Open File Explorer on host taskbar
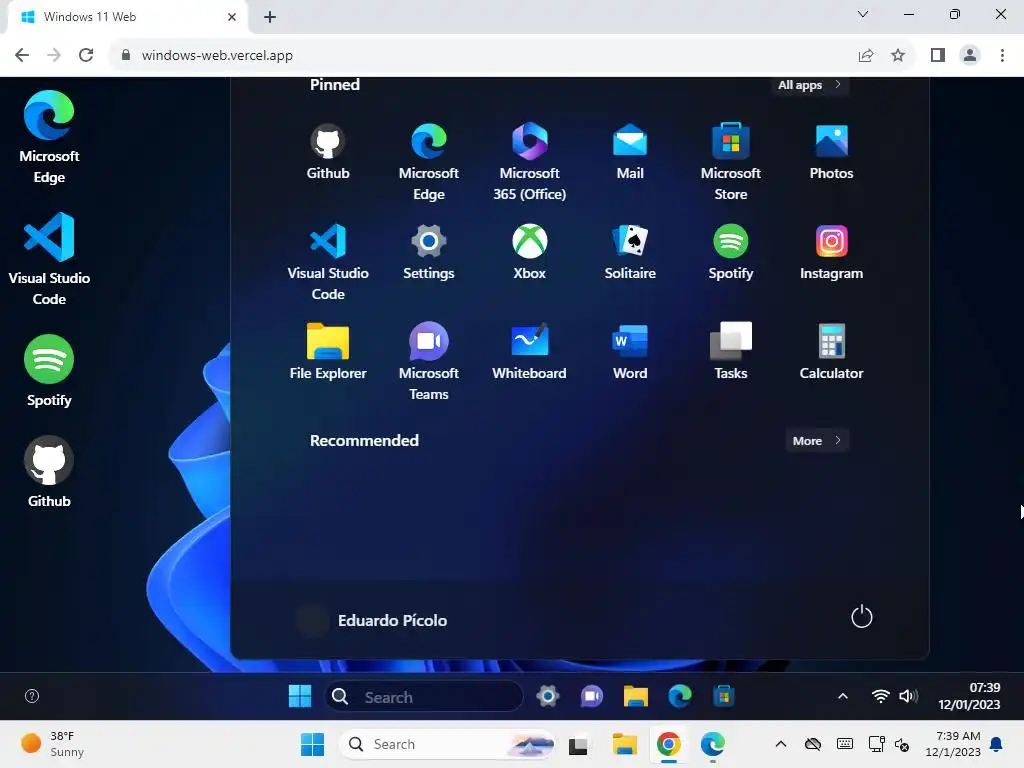The width and height of the screenshot is (1024, 768). coord(624,744)
